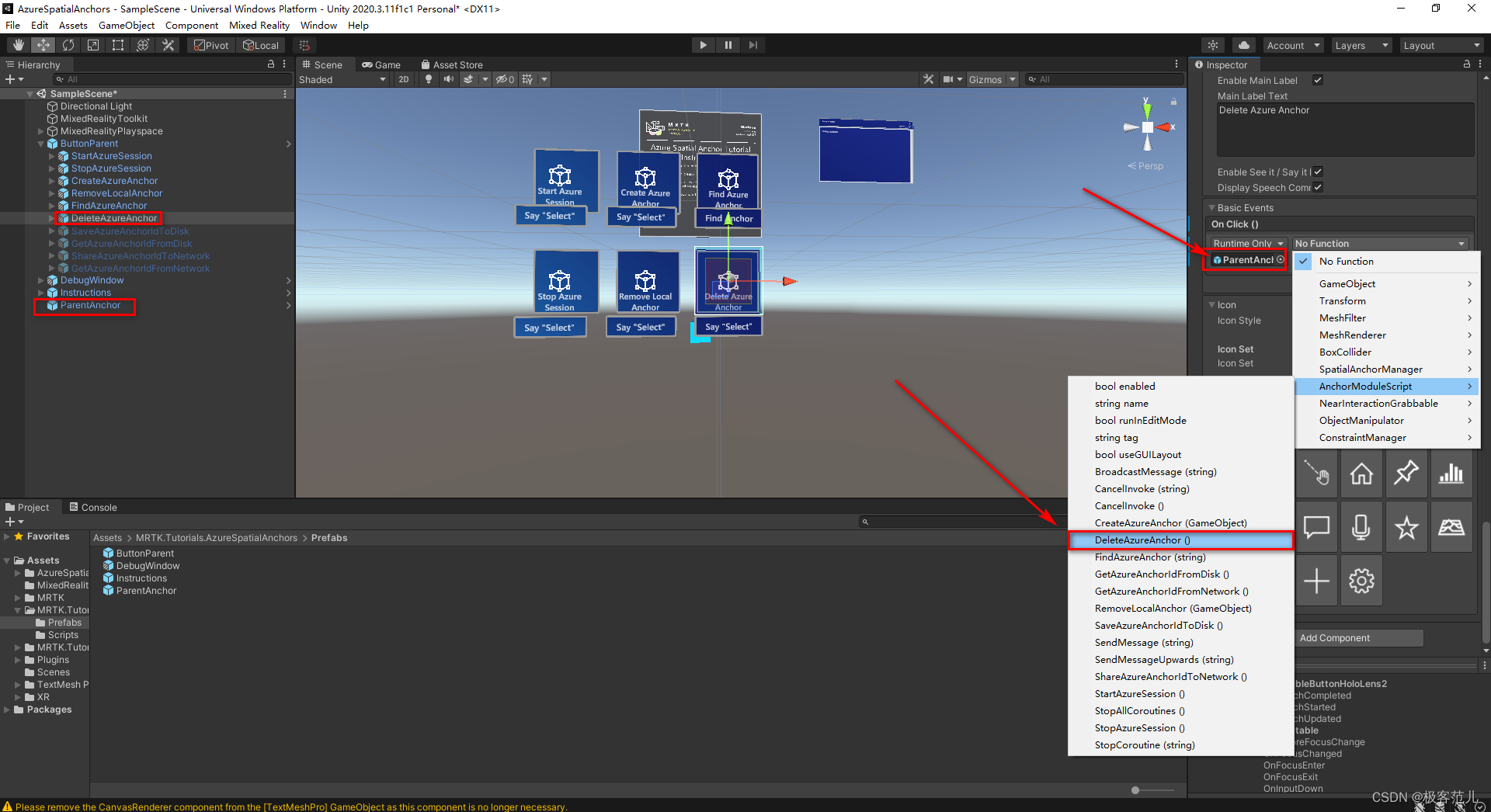Open the Runtime Only dropdown
The width and height of the screenshot is (1491, 812).
point(1248,243)
